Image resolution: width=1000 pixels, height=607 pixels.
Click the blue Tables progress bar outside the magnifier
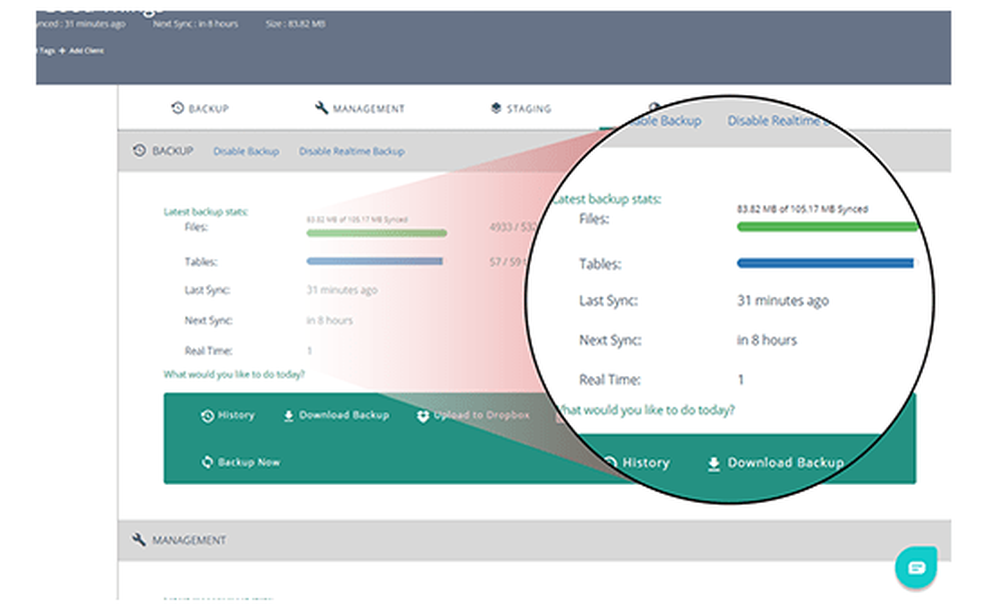(x=374, y=261)
